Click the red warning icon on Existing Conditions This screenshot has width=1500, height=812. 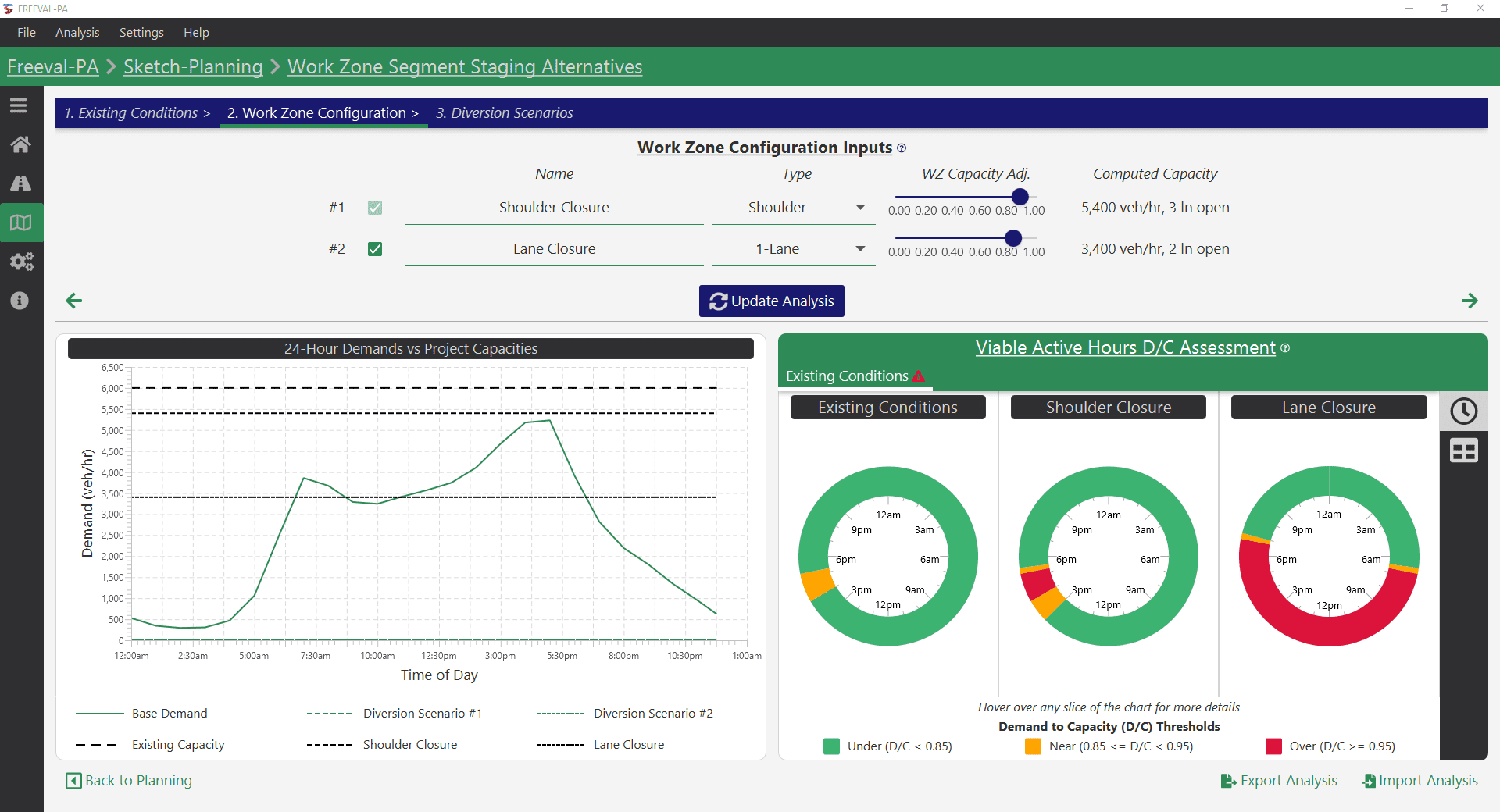pos(919,376)
